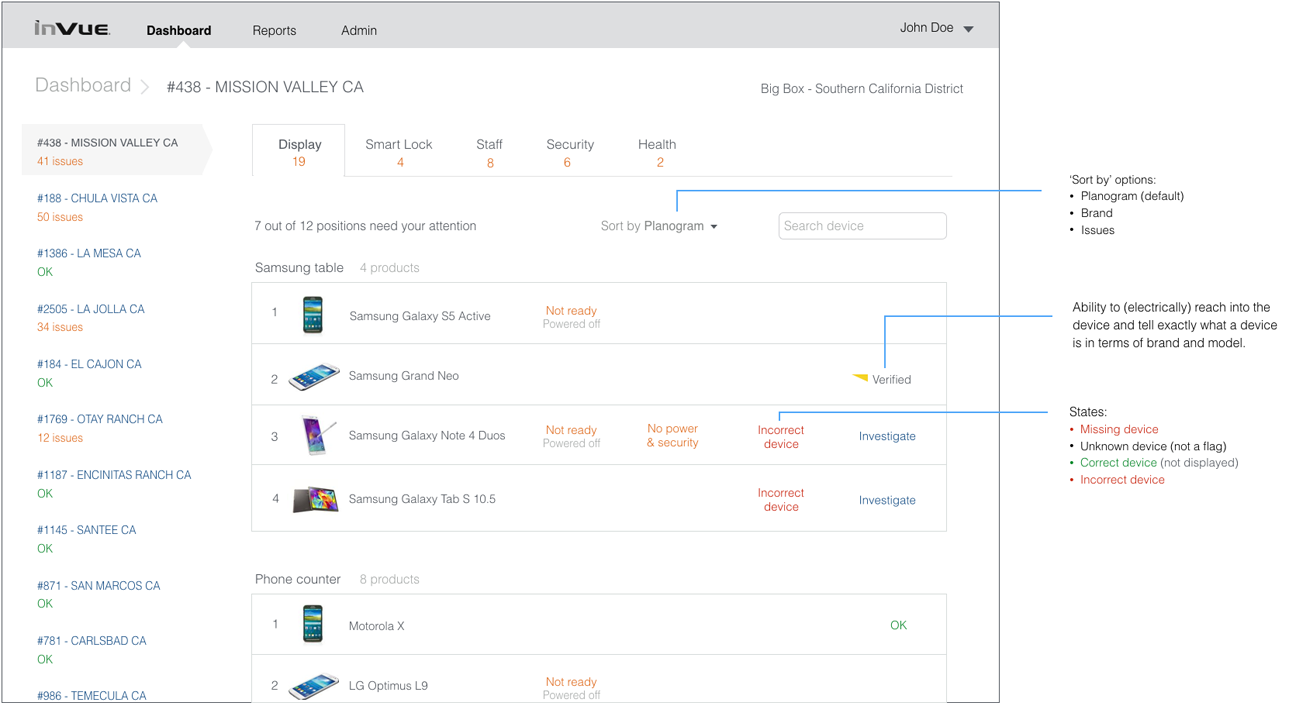Click Verified label on Grand Neo row
Screen dimensions: 1289x706
point(891,380)
